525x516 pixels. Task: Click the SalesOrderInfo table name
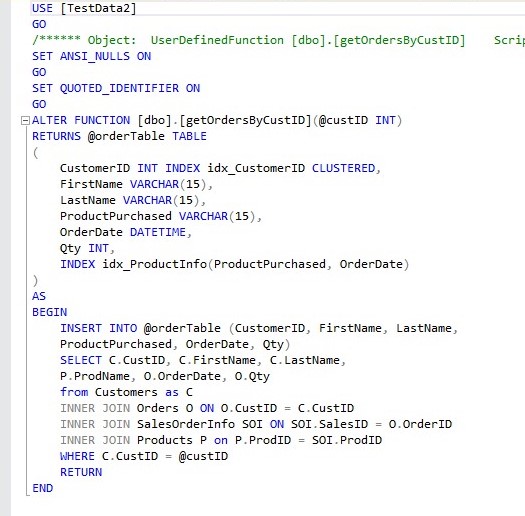pyautogui.click(x=186, y=424)
